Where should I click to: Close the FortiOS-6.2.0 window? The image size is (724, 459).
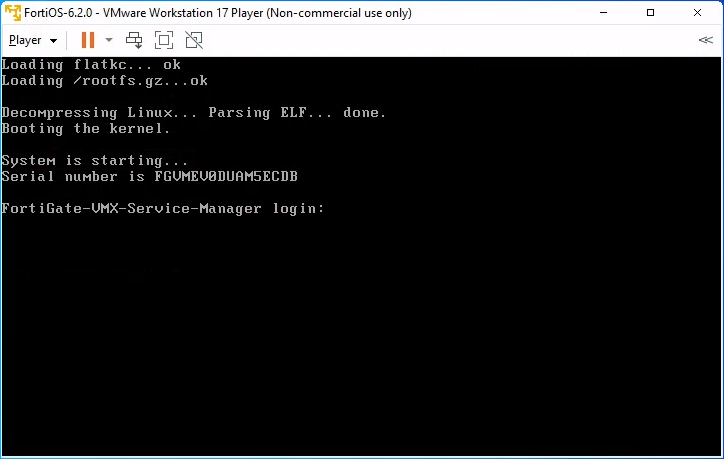coord(697,12)
